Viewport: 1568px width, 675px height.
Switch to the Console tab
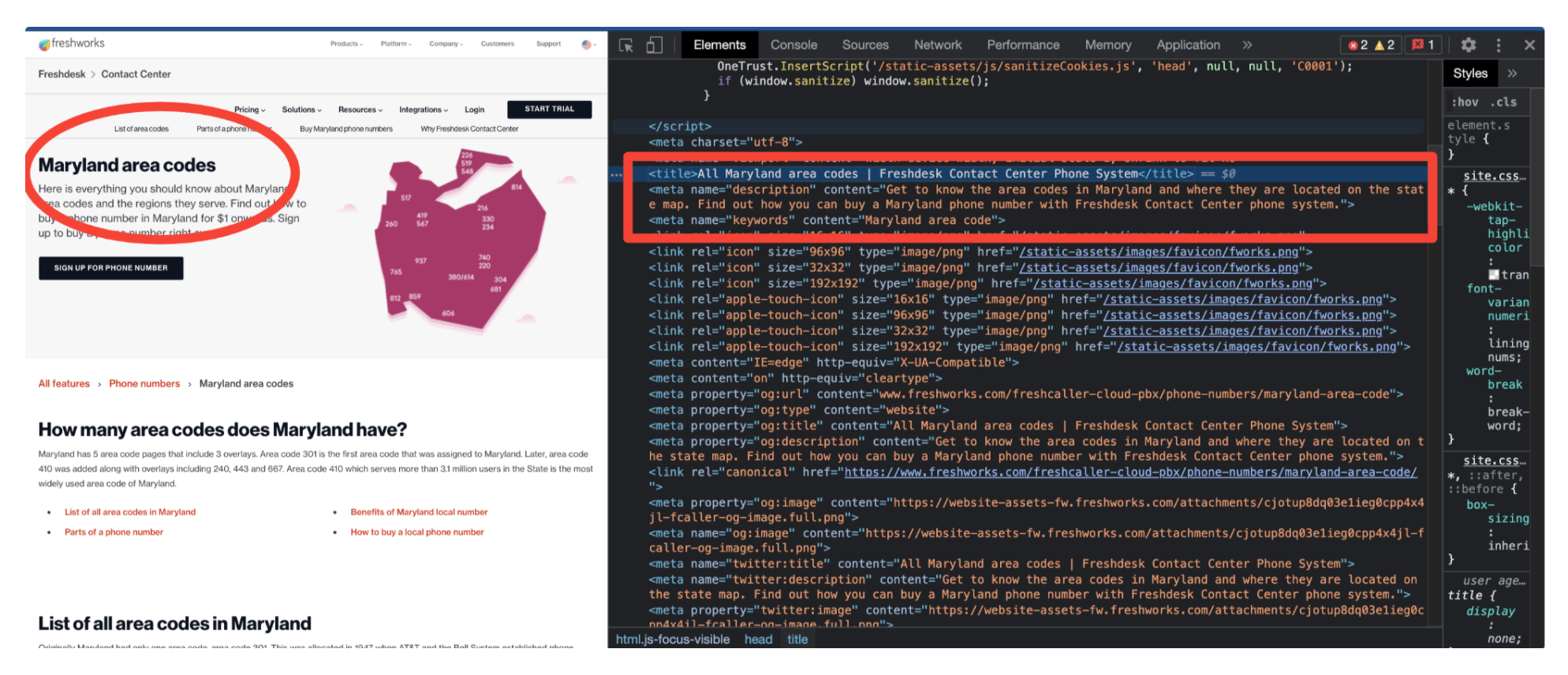[793, 45]
